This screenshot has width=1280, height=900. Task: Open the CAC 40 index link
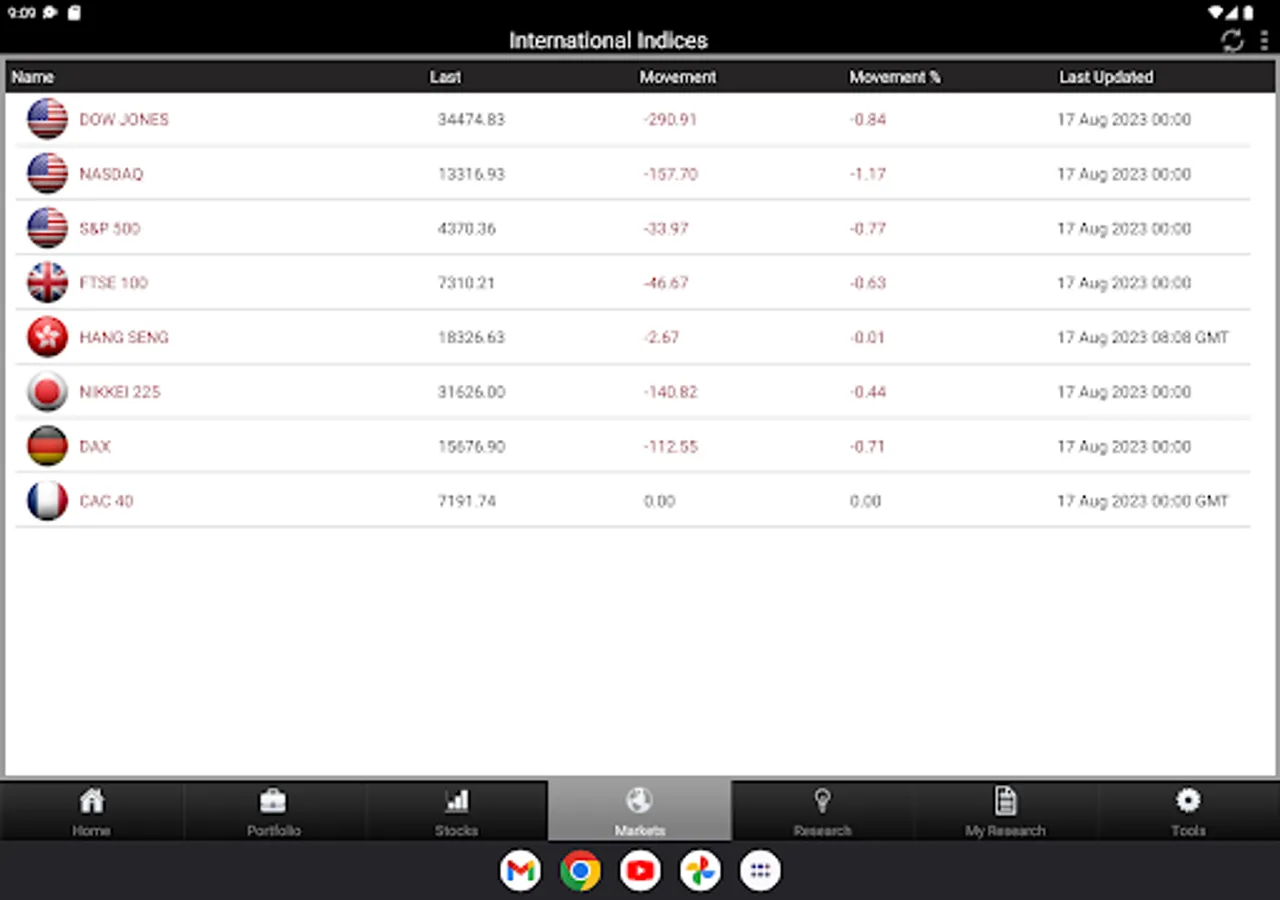point(106,501)
